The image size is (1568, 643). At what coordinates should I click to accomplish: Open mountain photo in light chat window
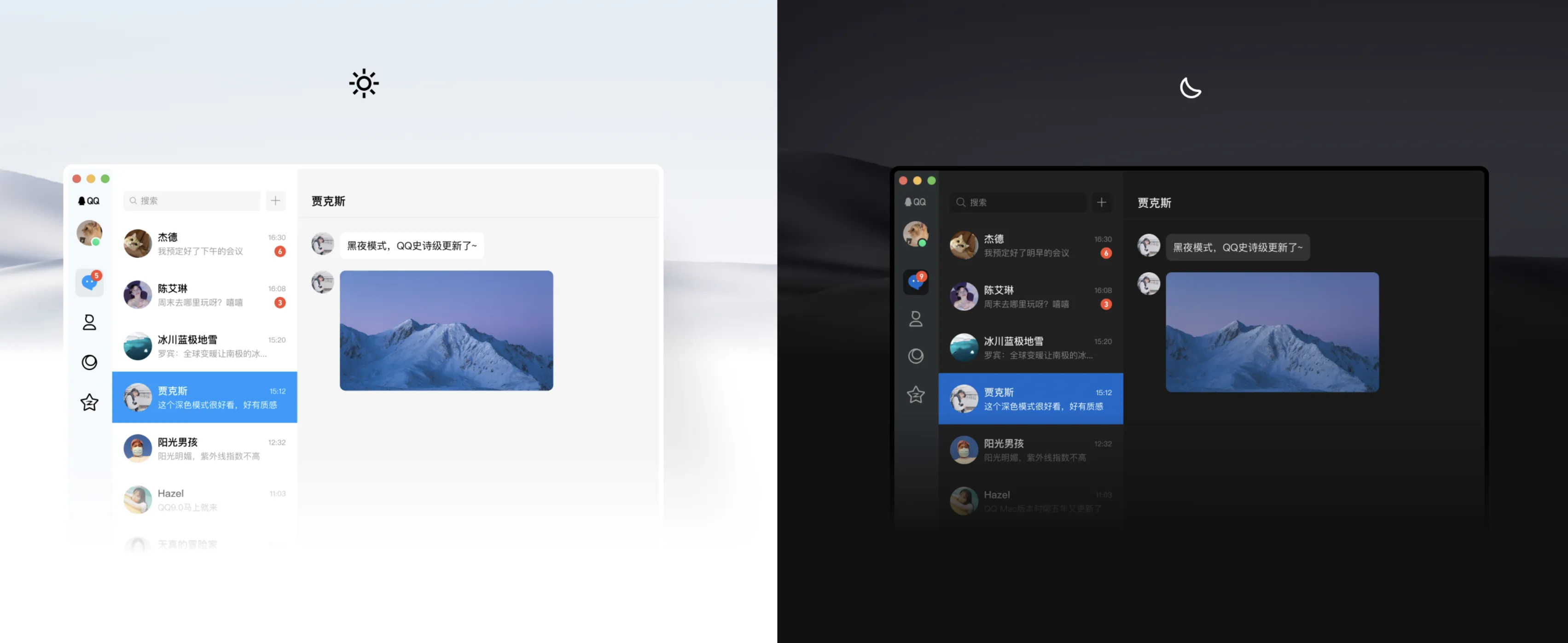tap(446, 331)
